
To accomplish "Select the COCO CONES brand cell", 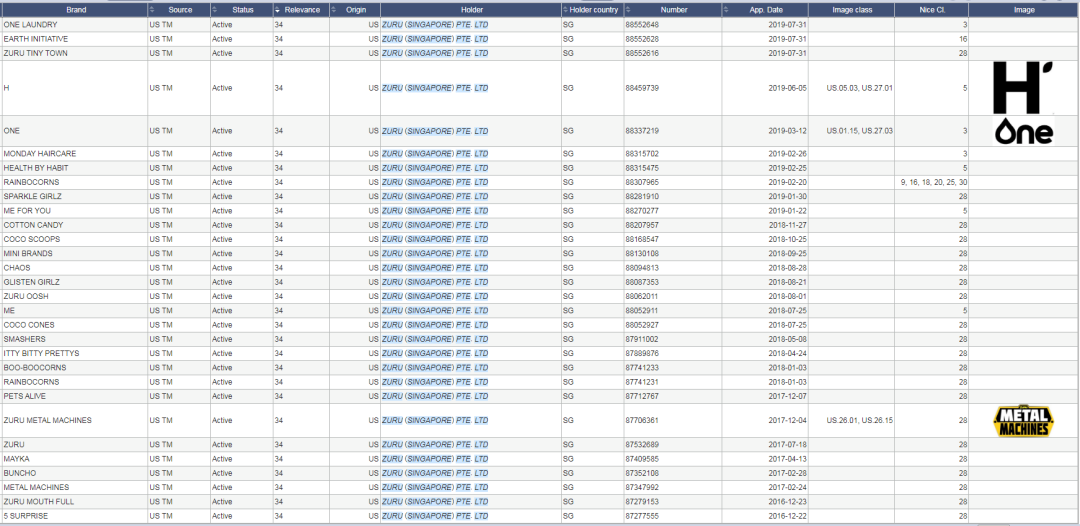I will pos(74,325).
